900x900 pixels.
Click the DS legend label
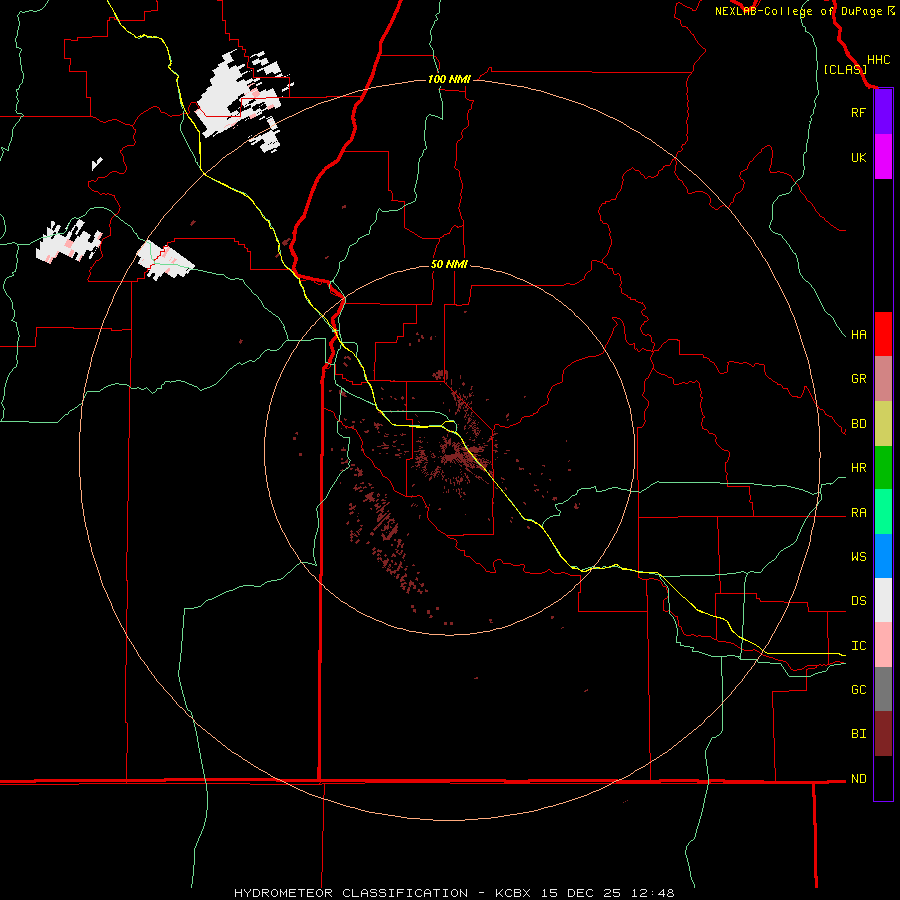point(858,600)
